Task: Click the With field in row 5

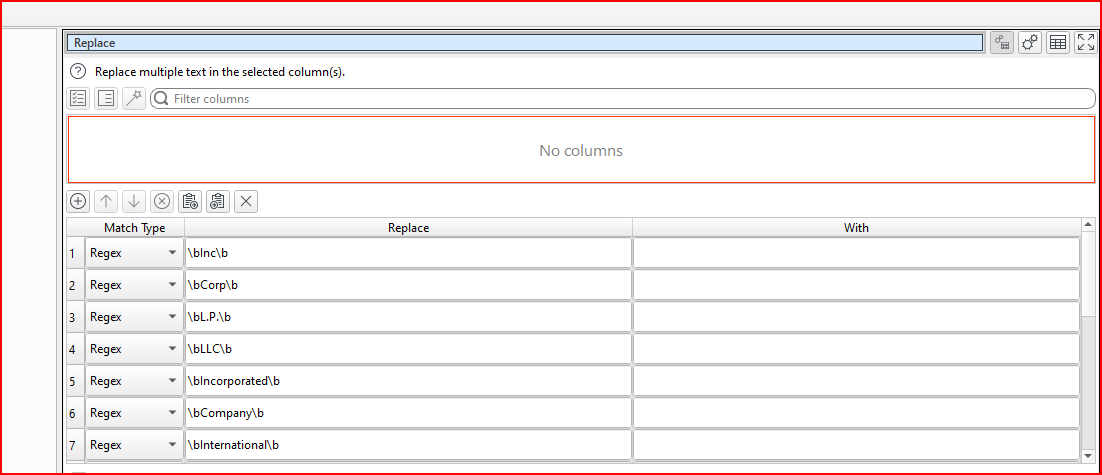Action: tap(856, 381)
